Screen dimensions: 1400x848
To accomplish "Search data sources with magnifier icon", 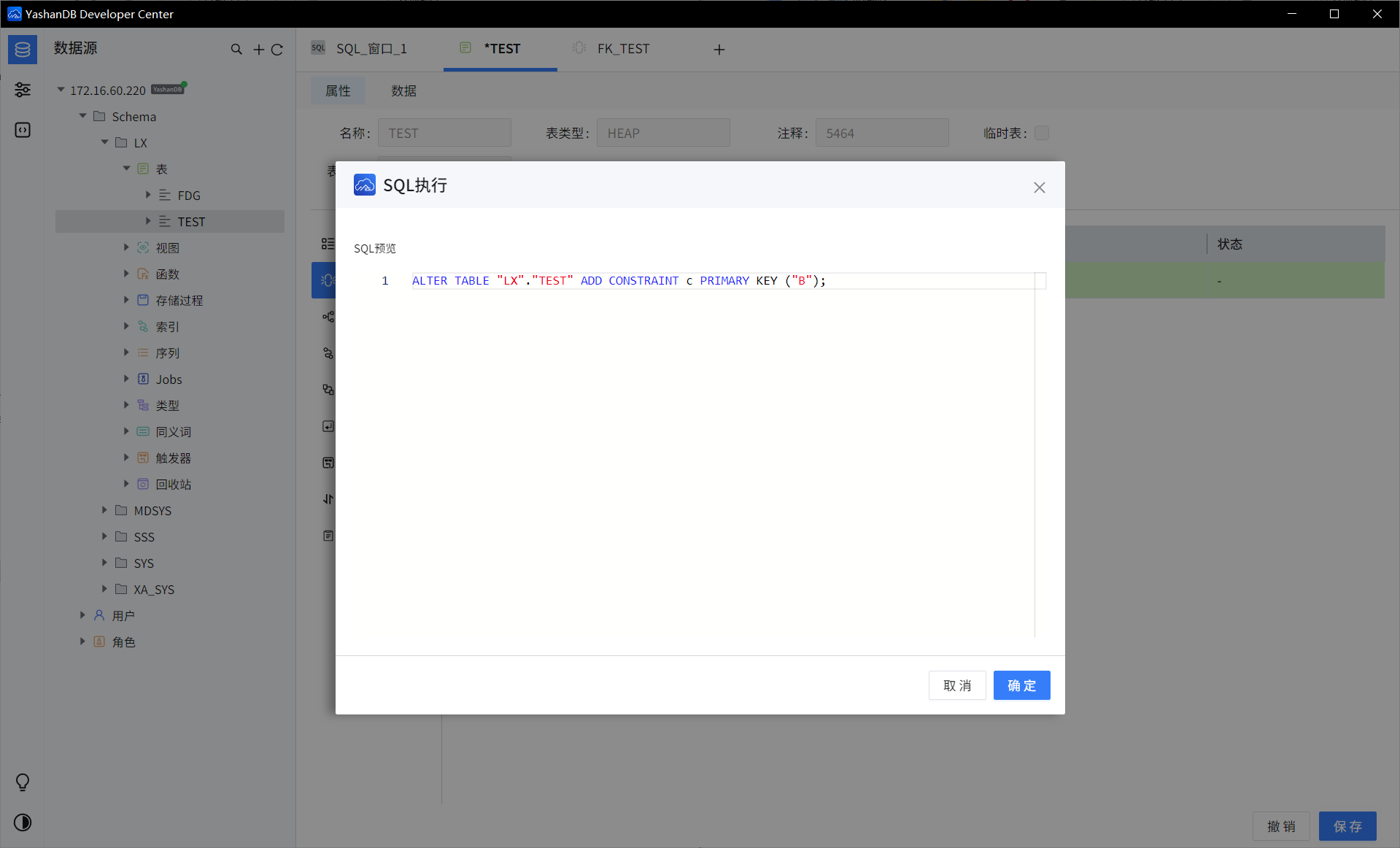I will [236, 50].
